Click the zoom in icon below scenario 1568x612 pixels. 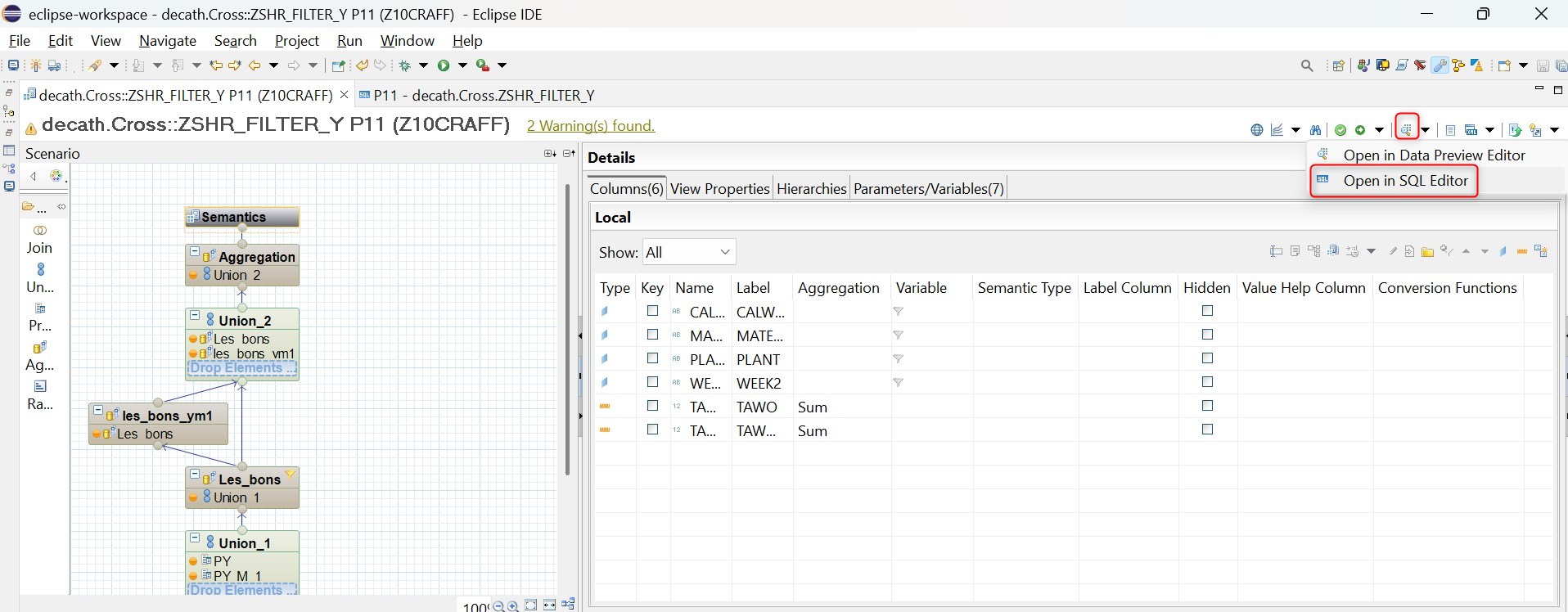[x=513, y=606]
